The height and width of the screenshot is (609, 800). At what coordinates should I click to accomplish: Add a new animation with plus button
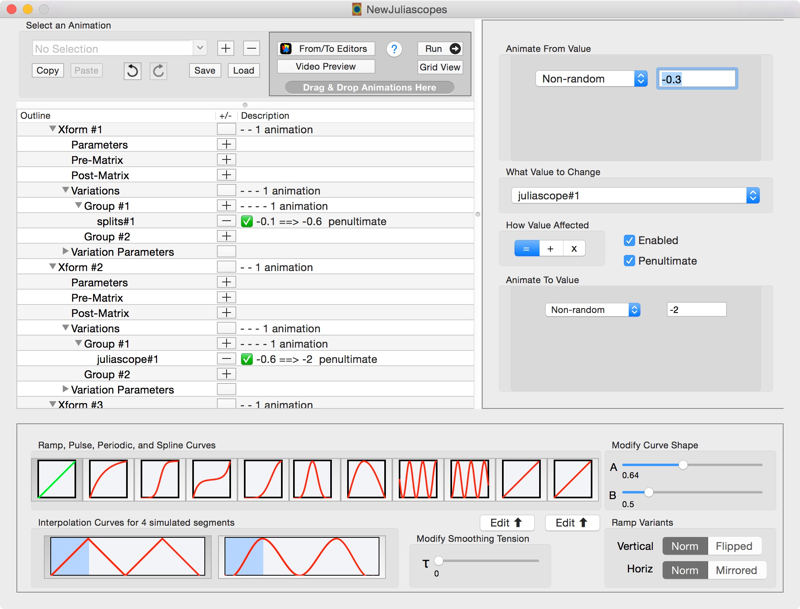coord(226,48)
